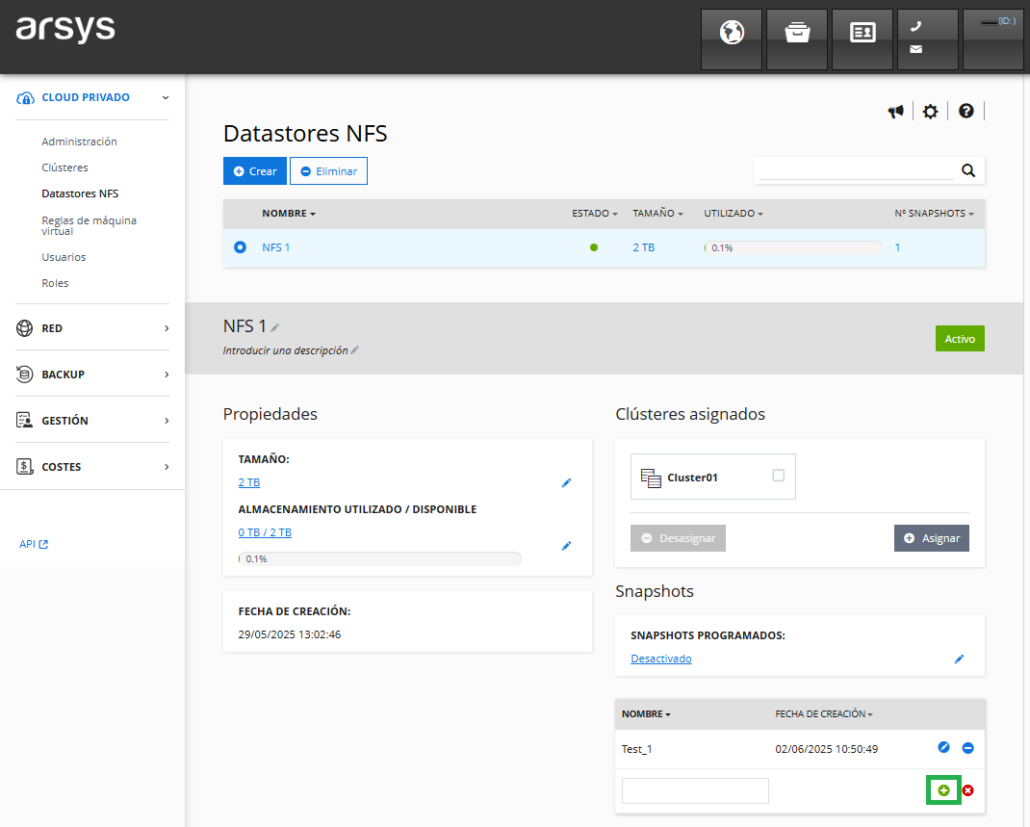Click the NFS 1 name link in table
Image resolution: width=1030 pixels, height=827 pixels.
pos(276,247)
